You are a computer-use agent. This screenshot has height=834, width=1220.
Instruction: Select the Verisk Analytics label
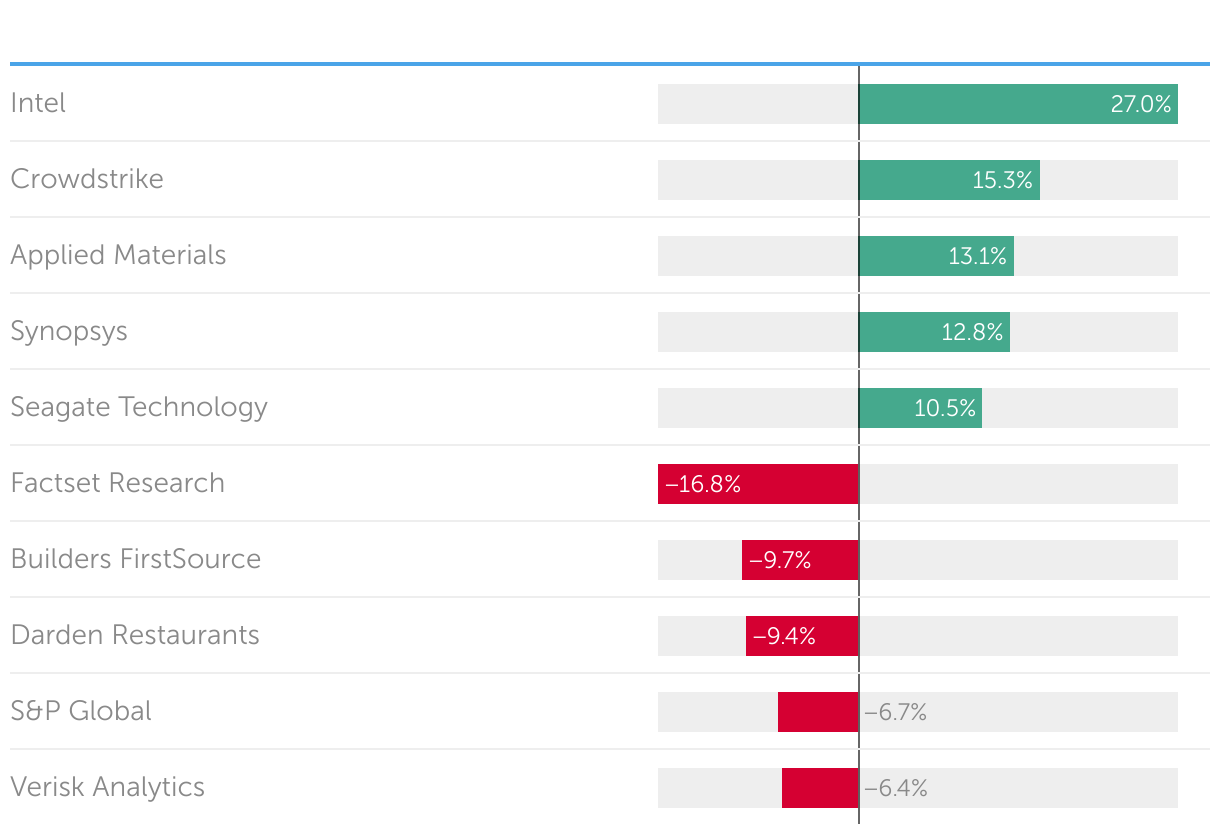coord(107,787)
